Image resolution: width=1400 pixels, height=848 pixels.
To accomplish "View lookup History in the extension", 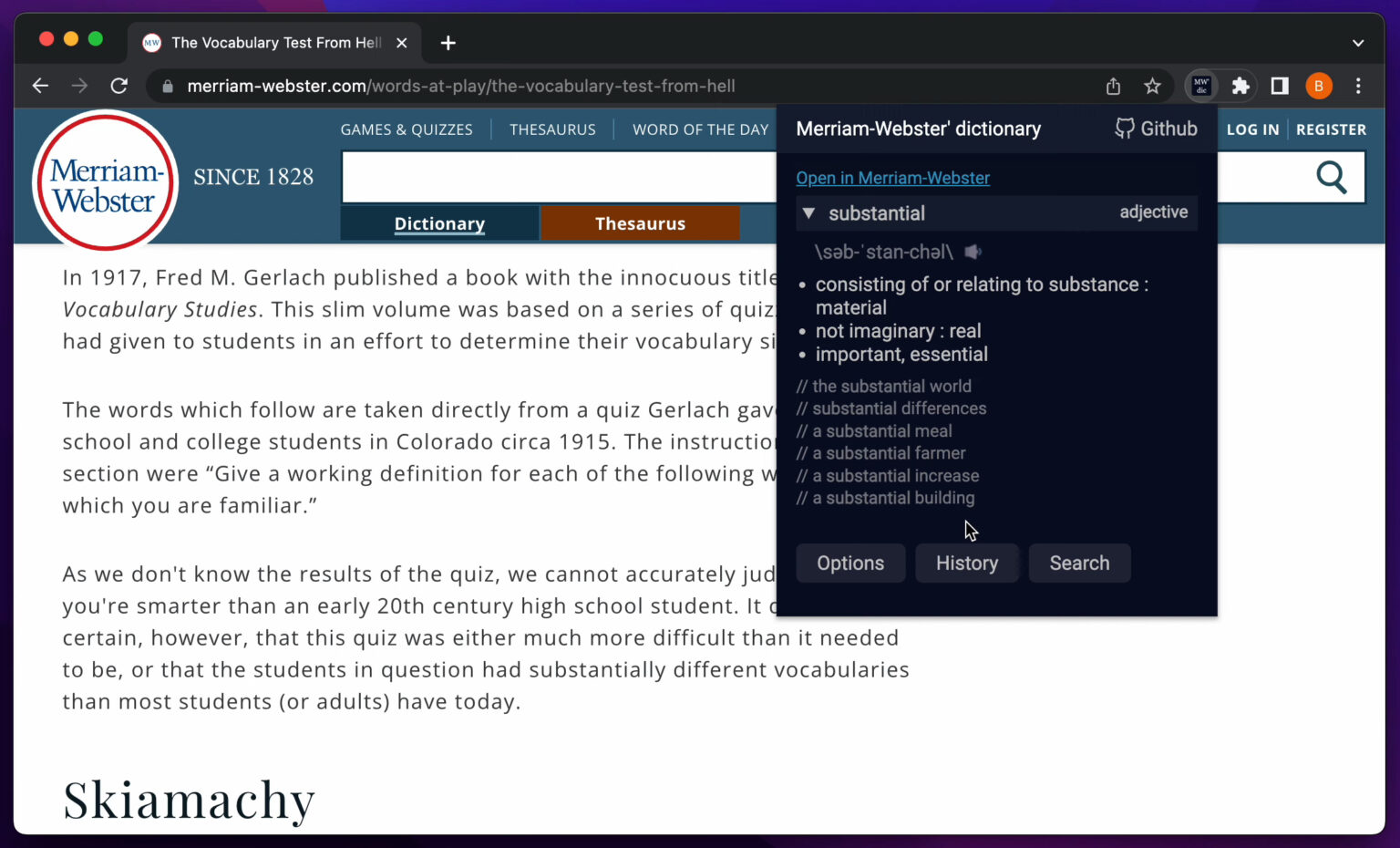I will click(967, 563).
